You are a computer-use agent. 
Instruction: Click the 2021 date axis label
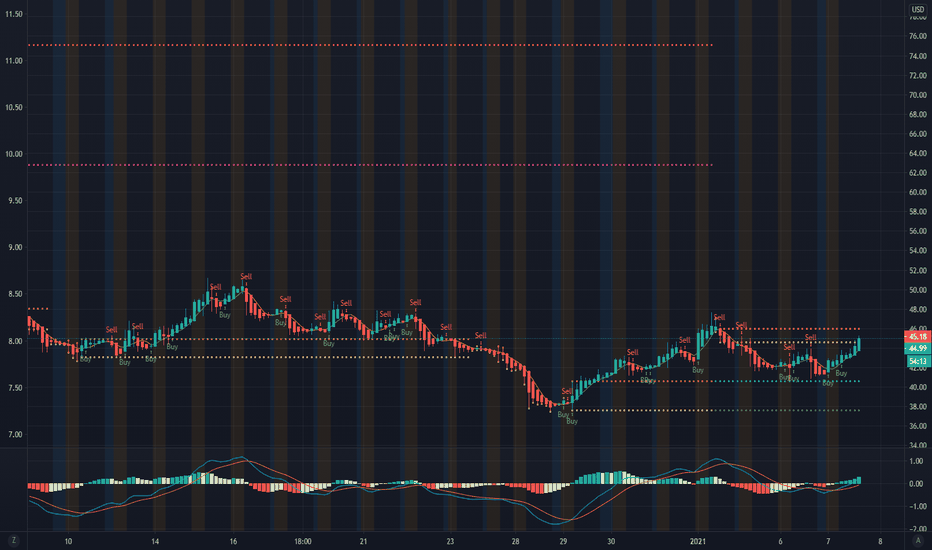[x=697, y=541]
